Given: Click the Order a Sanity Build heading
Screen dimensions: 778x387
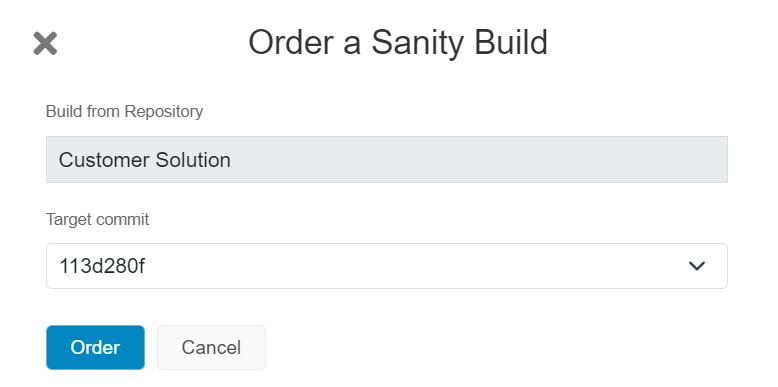Looking at the screenshot, I should 398,43.
